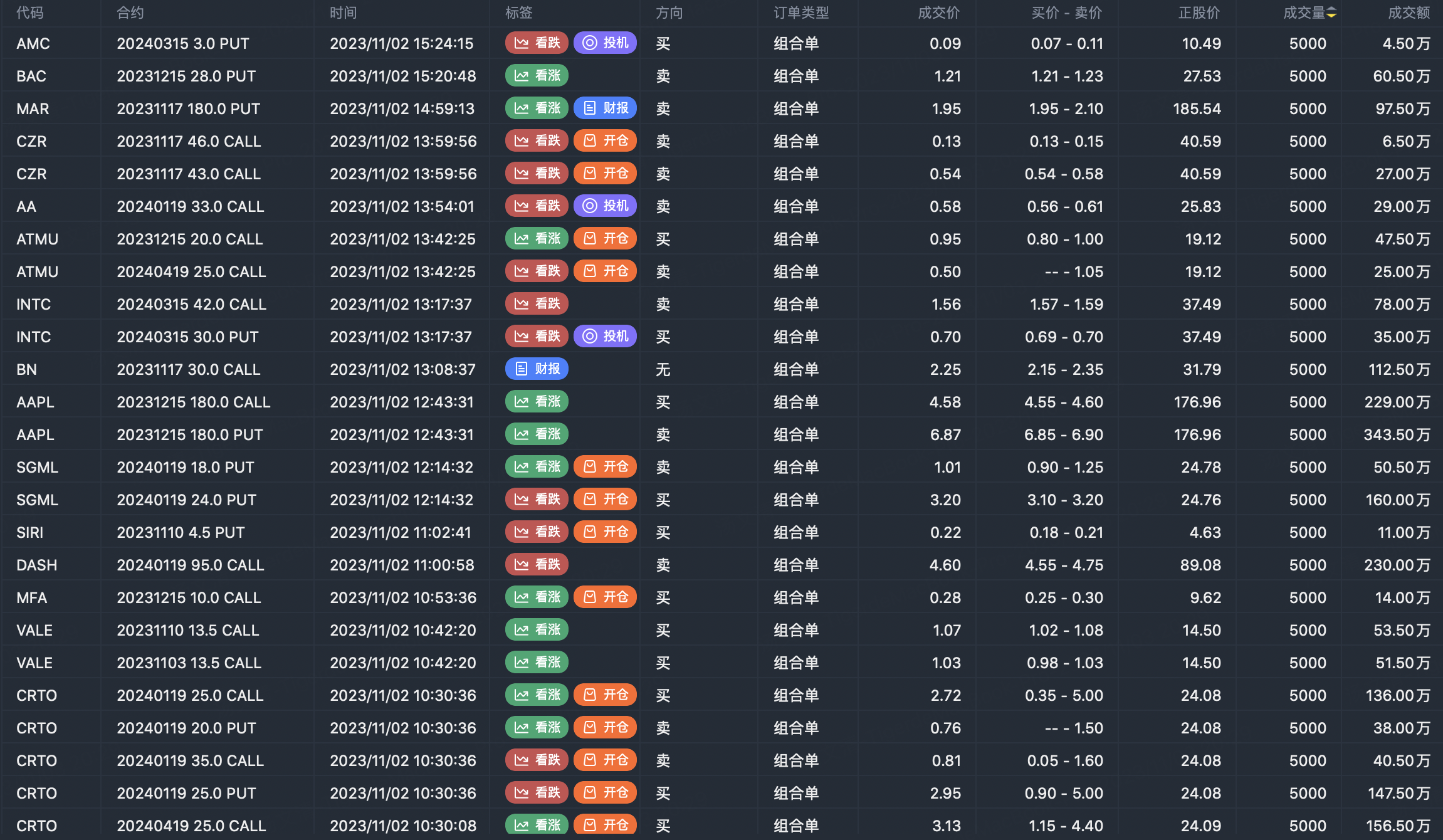
Task: Click 买价 - 卖价 column header
Action: pos(1067,13)
